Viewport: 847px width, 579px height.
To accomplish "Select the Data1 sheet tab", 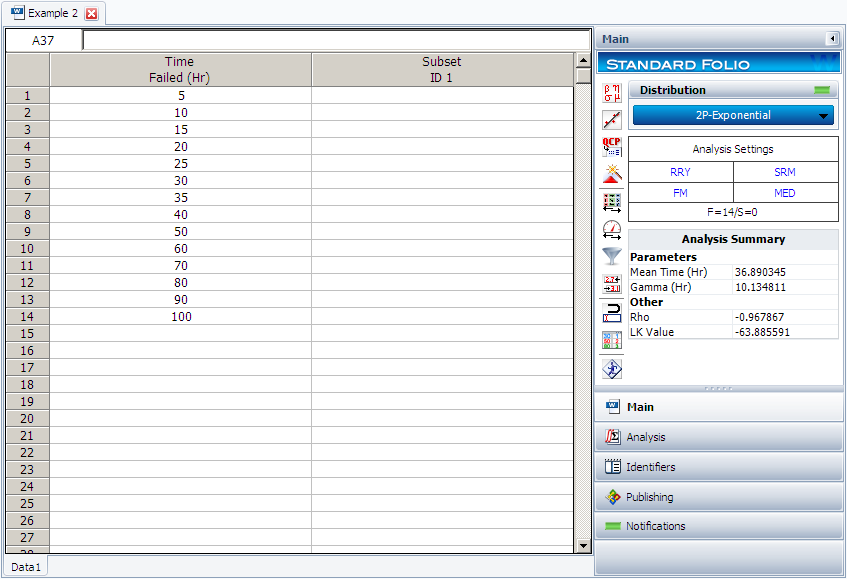I will click(26, 567).
